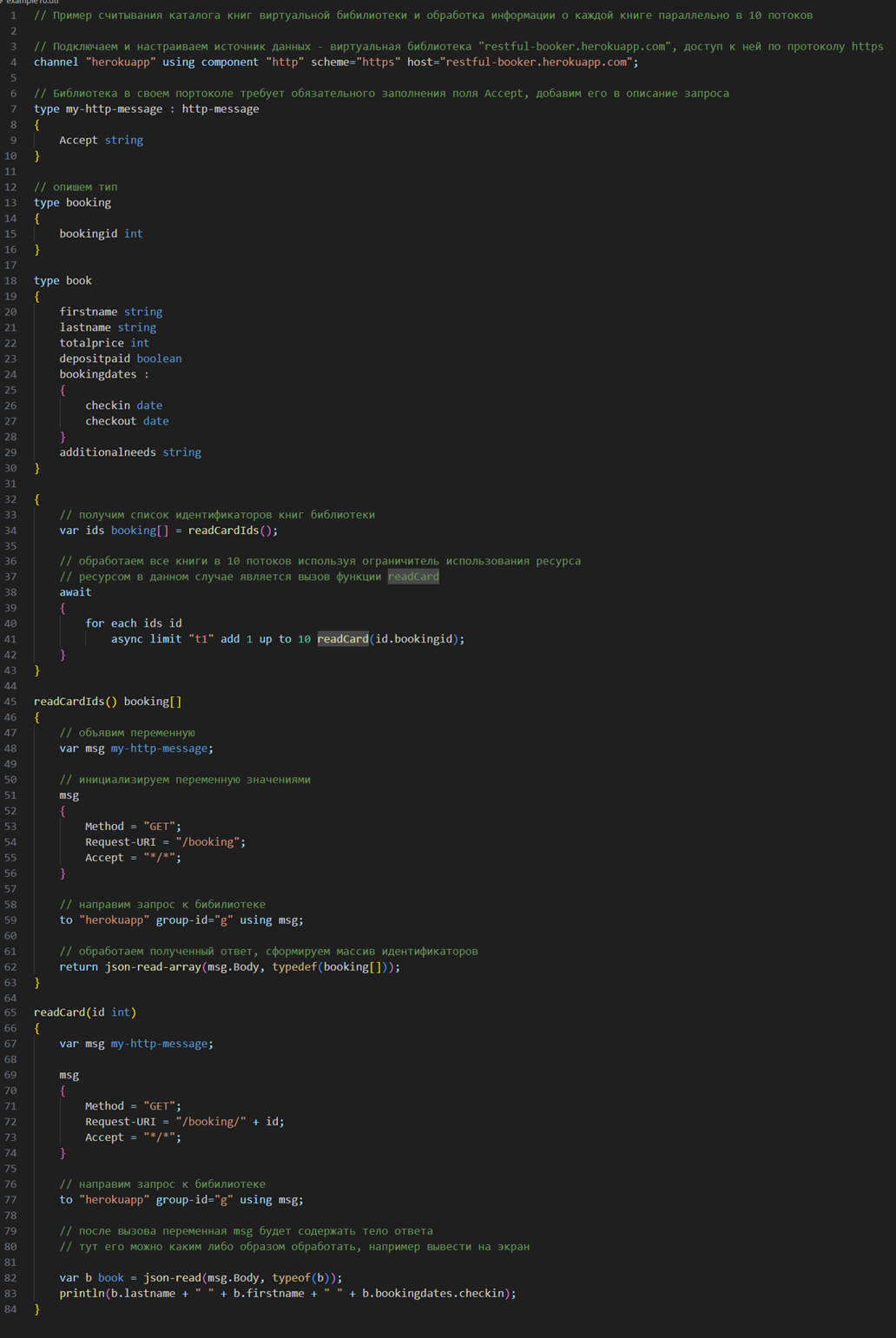Click the bookingdates field in type book

click(98, 374)
